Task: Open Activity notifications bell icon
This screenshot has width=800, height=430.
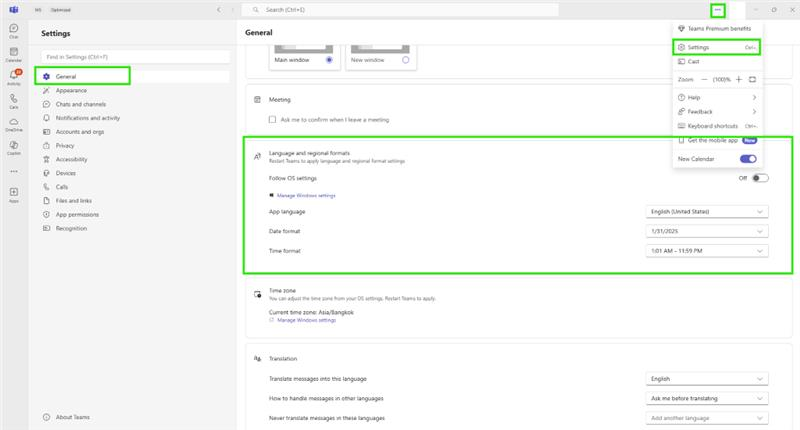Action: [14, 77]
